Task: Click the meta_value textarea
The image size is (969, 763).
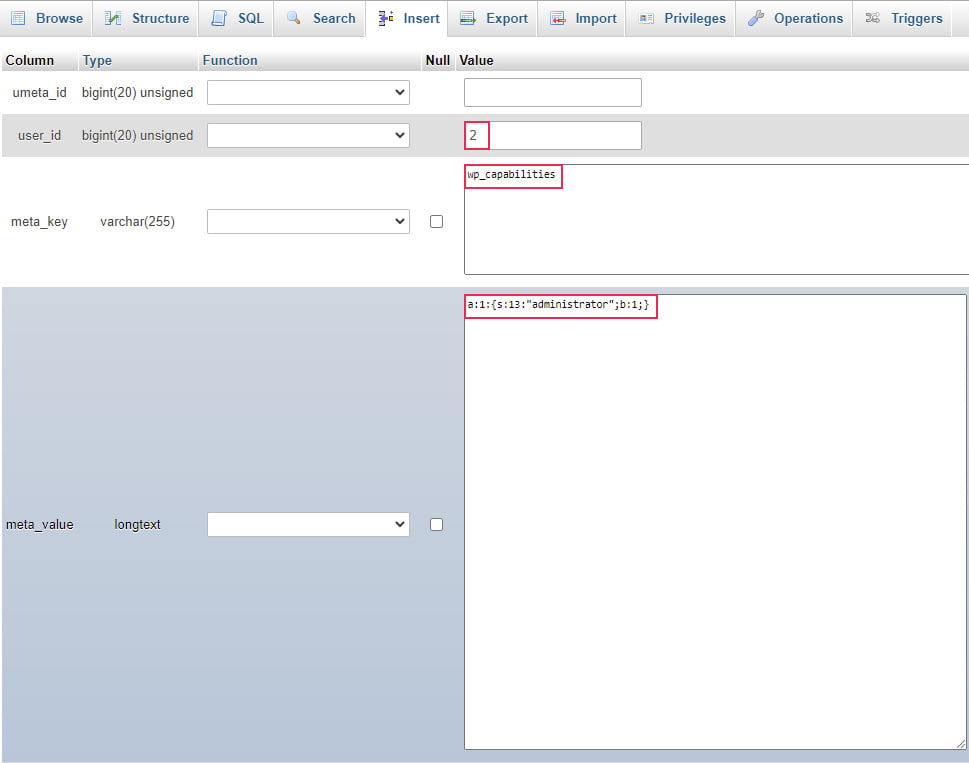Action: [x=715, y=522]
